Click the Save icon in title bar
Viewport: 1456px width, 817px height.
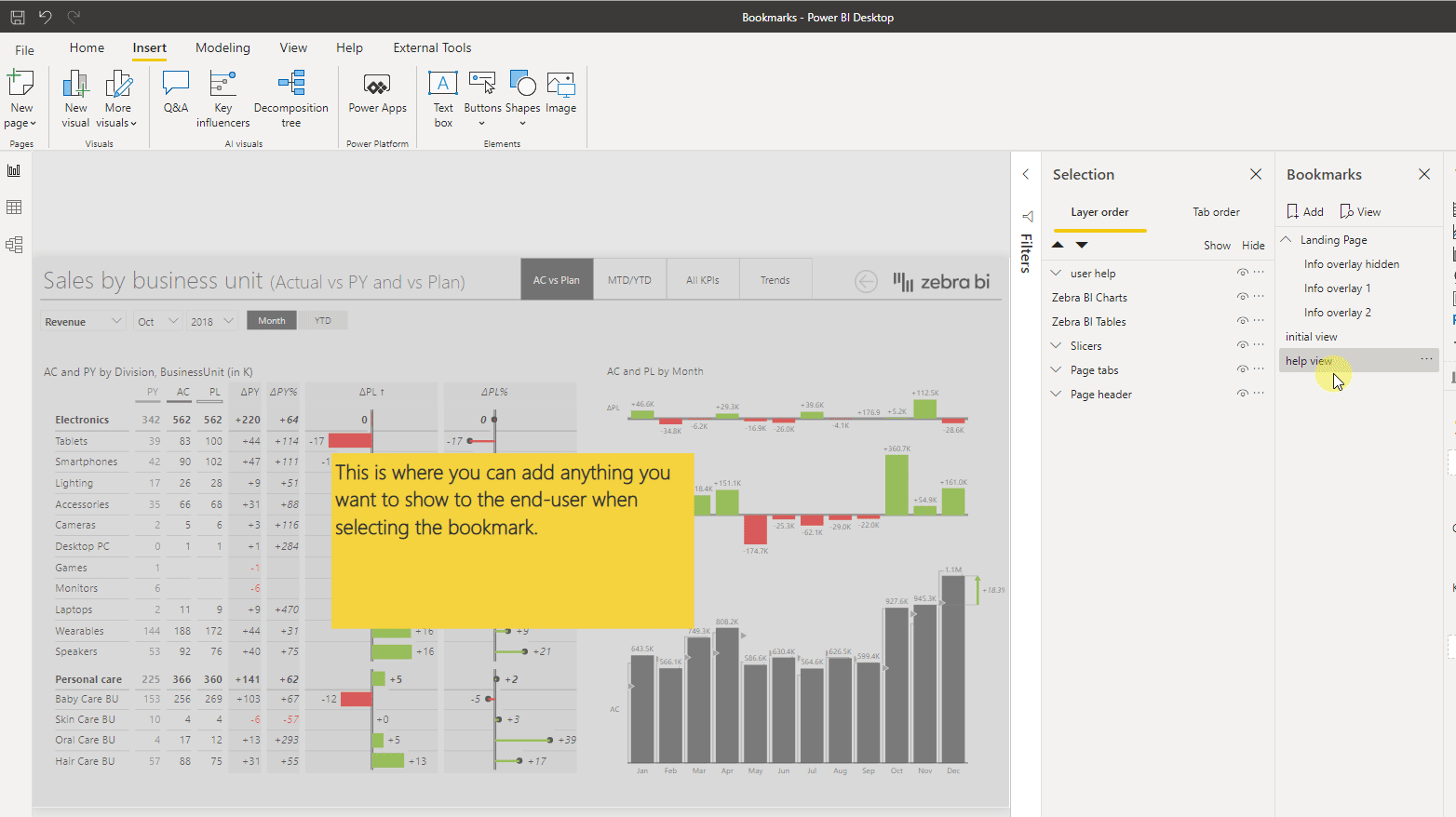coord(17,17)
